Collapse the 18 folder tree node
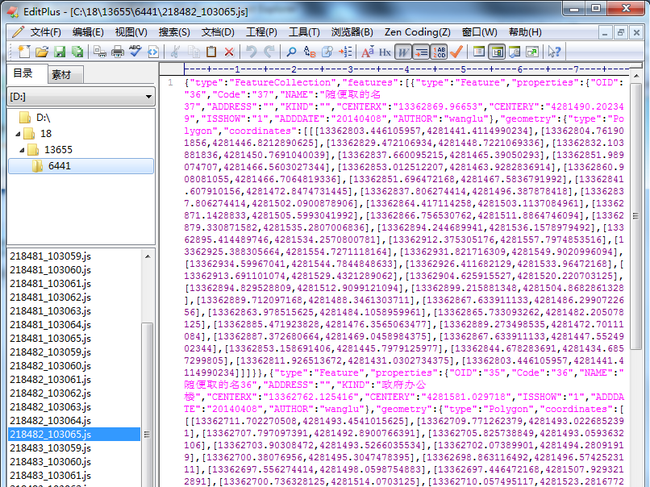This screenshot has width=650, height=487. pos(18,133)
